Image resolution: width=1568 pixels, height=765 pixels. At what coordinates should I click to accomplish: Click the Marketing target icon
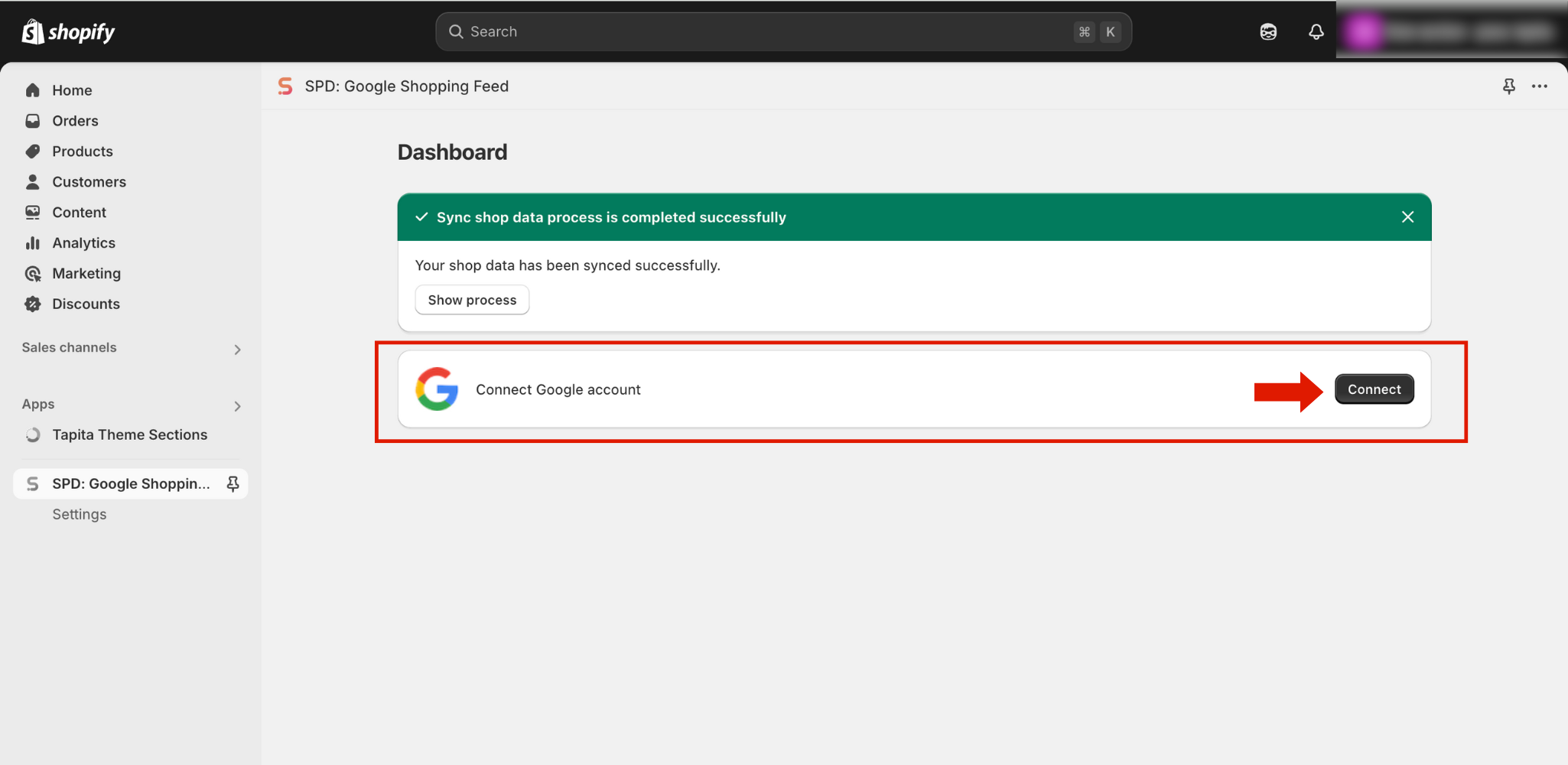tap(33, 274)
